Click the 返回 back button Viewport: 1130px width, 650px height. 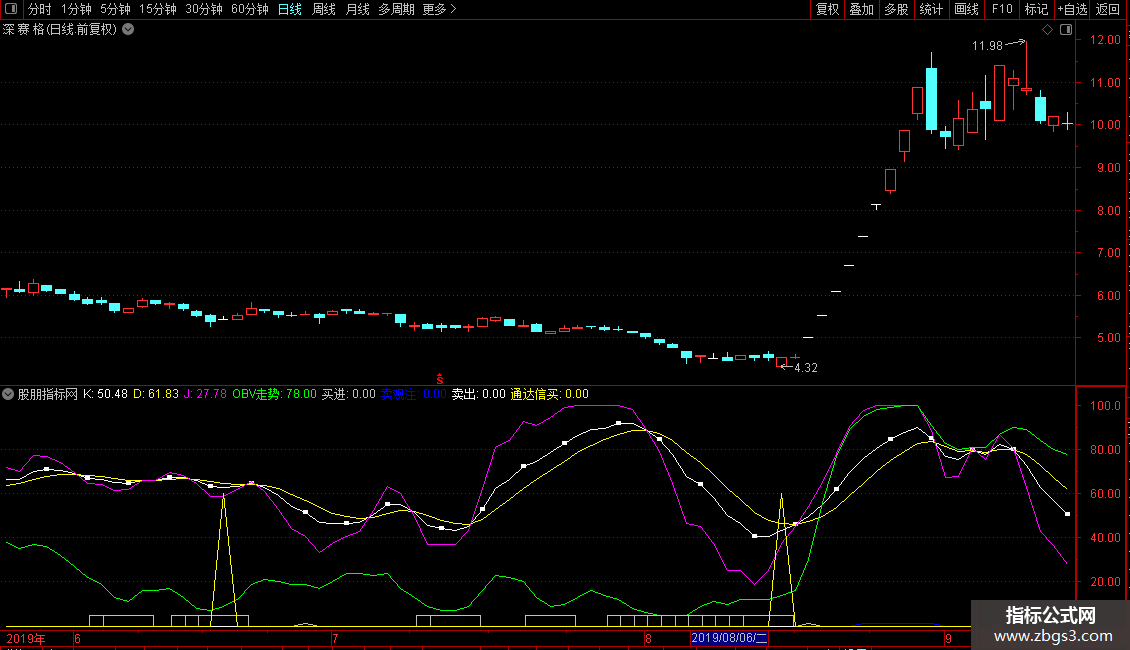pos(1108,9)
